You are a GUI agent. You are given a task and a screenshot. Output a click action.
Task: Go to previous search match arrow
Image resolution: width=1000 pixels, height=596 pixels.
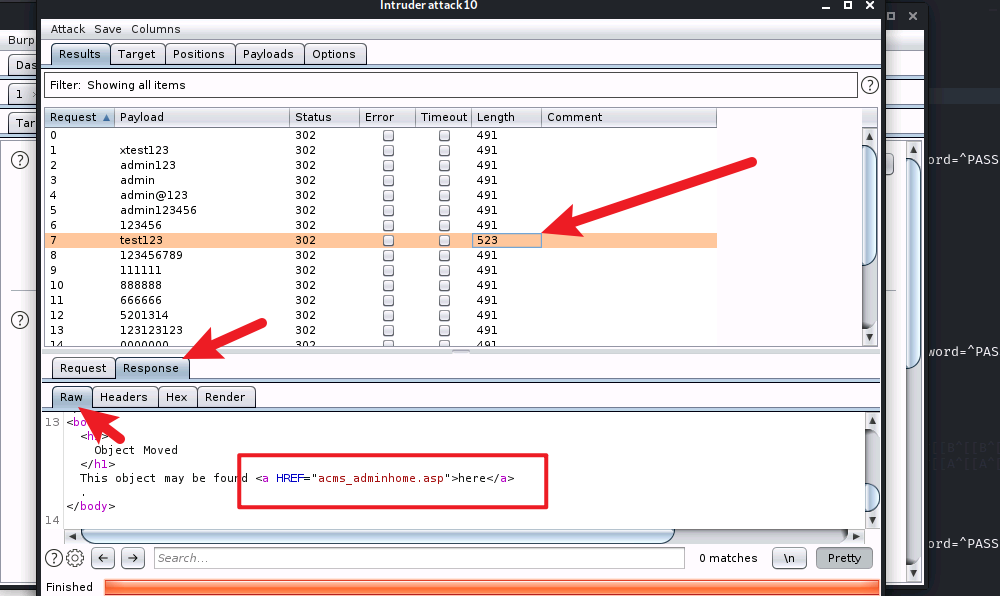103,558
